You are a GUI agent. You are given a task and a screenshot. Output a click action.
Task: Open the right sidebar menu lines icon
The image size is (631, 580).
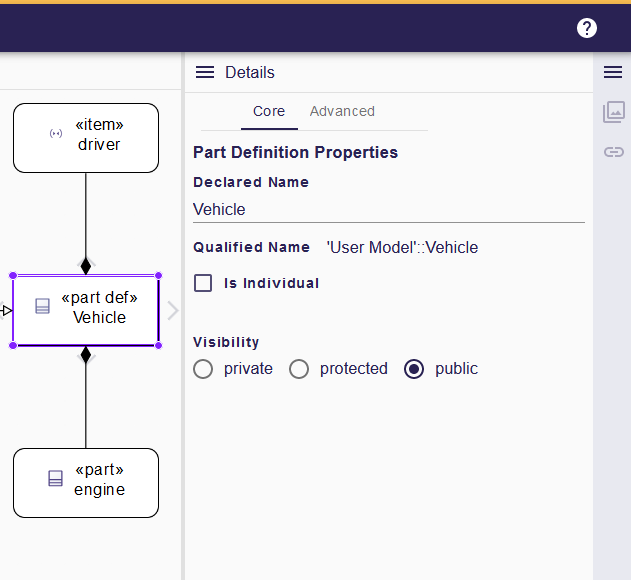point(613,72)
